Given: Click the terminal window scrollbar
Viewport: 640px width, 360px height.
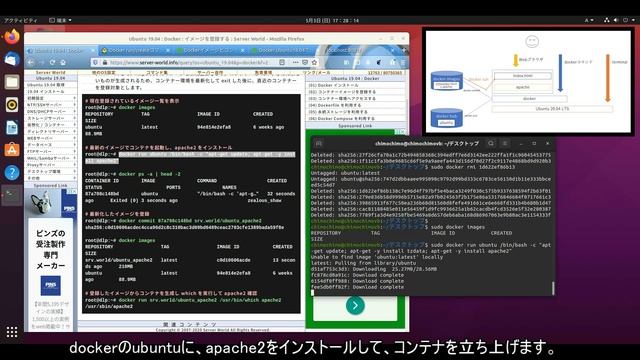Looking at the screenshot, I should pos(553,287).
